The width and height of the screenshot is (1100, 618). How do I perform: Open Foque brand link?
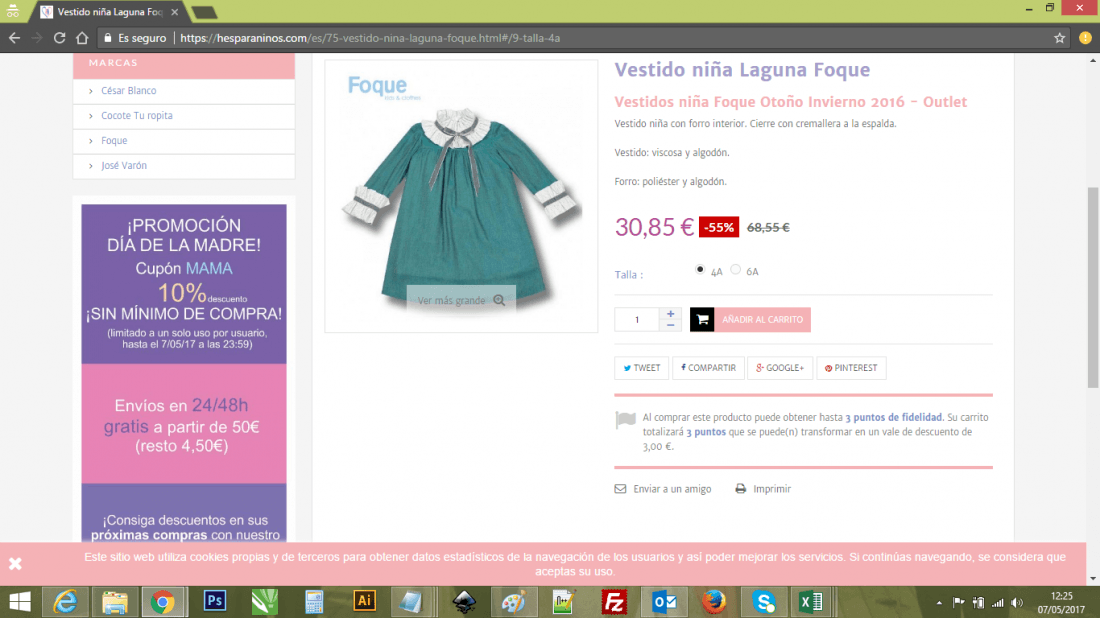click(x=114, y=141)
